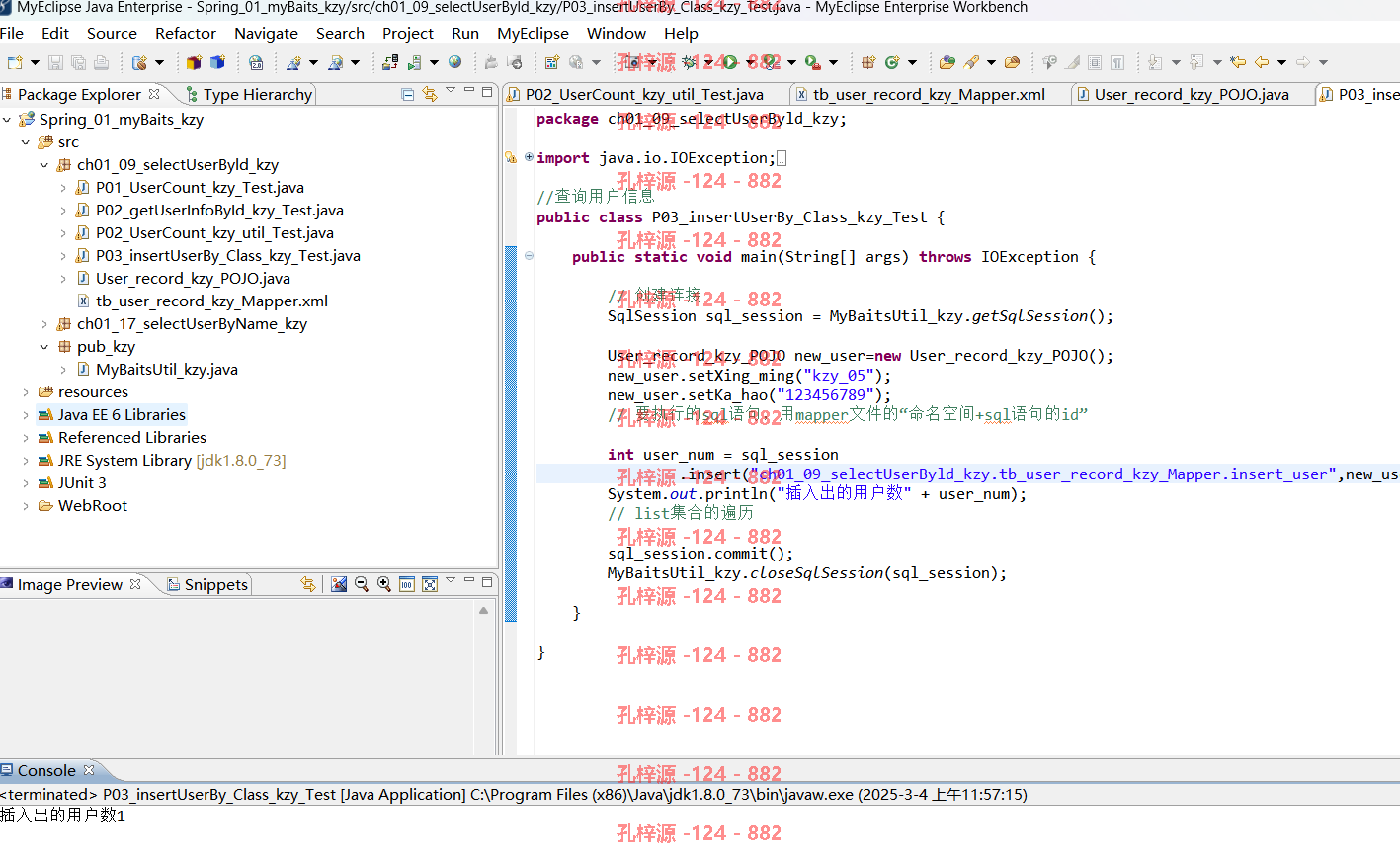Select Referenced Libraries node

[132, 437]
